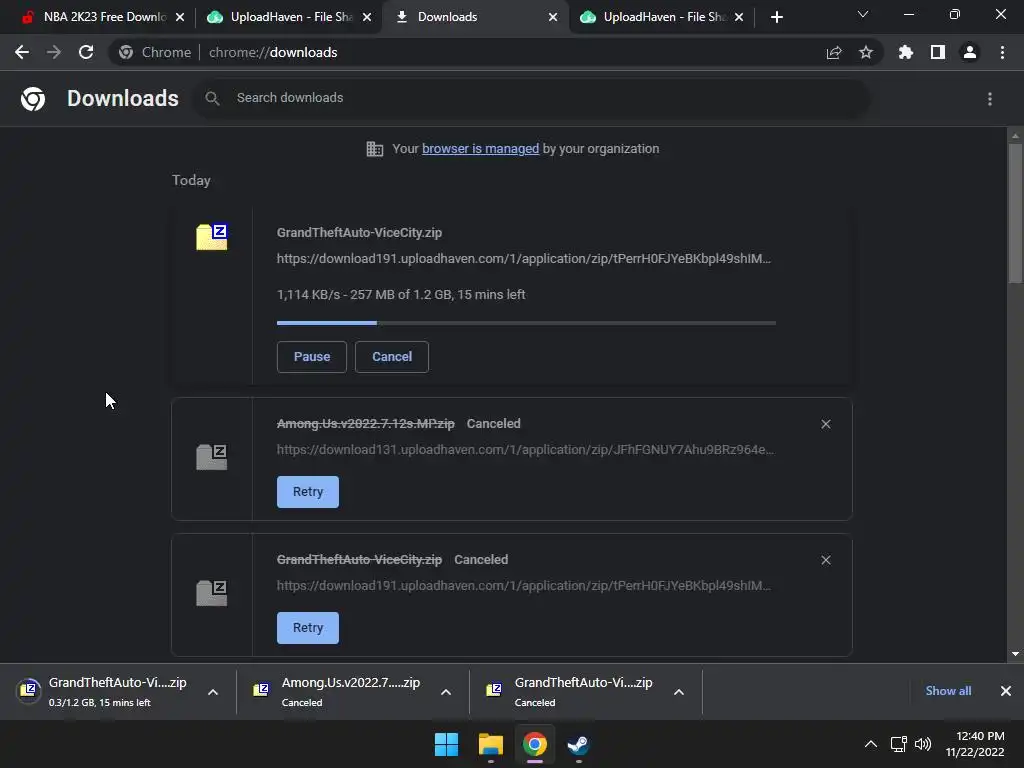Image resolution: width=1024 pixels, height=768 pixels.
Task: Open the uploadhaven URL of active download
Action: [x=524, y=259]
